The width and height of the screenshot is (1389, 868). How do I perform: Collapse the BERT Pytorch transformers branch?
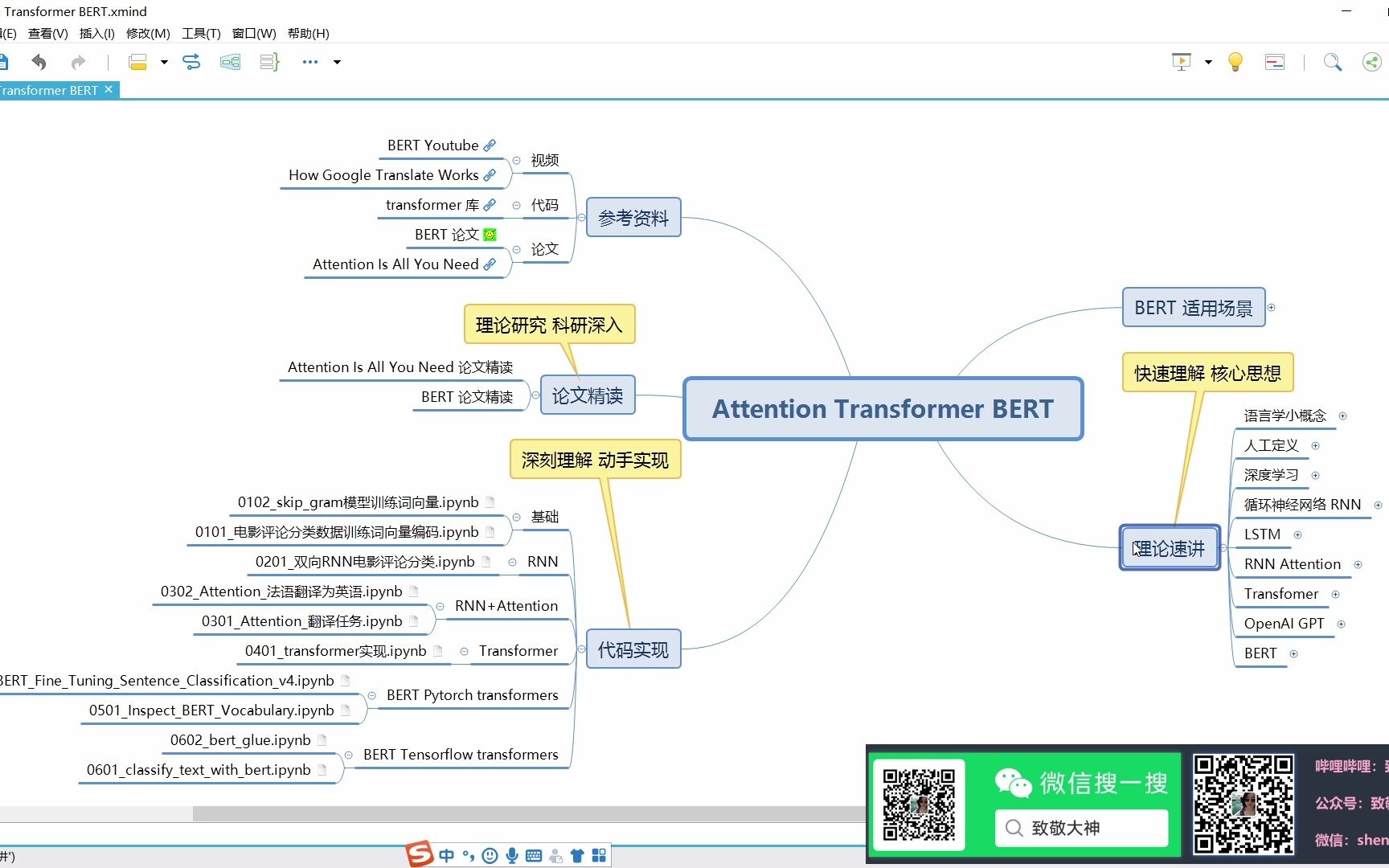pos(371,695)
